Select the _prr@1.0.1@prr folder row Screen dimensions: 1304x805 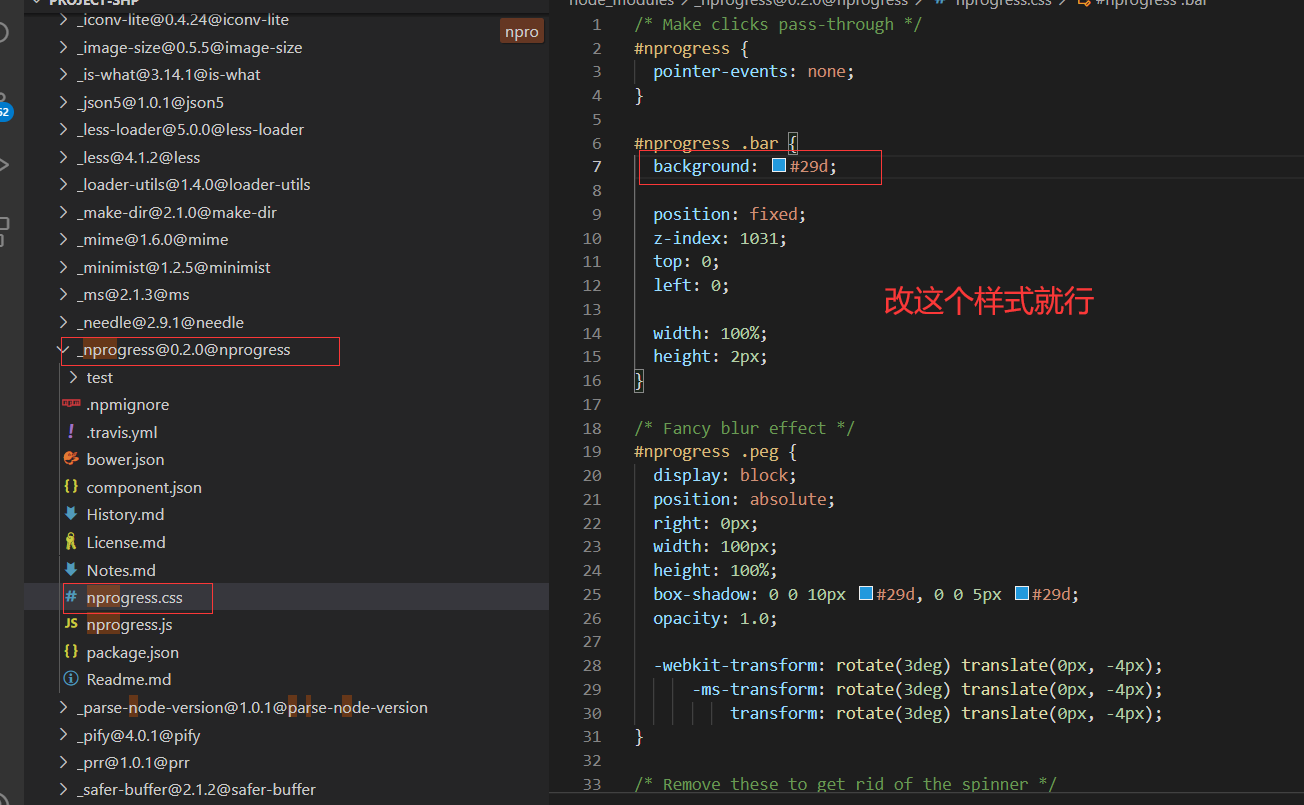point(286,762)
